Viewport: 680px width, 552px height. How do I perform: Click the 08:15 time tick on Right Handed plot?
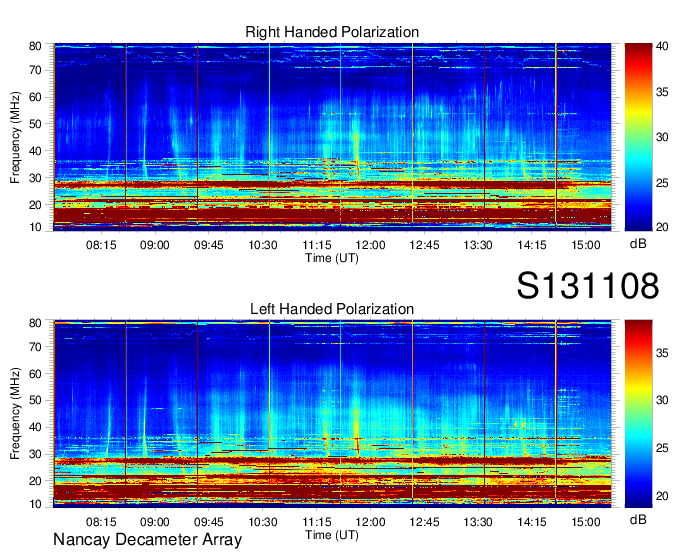[x=101, y=245]
